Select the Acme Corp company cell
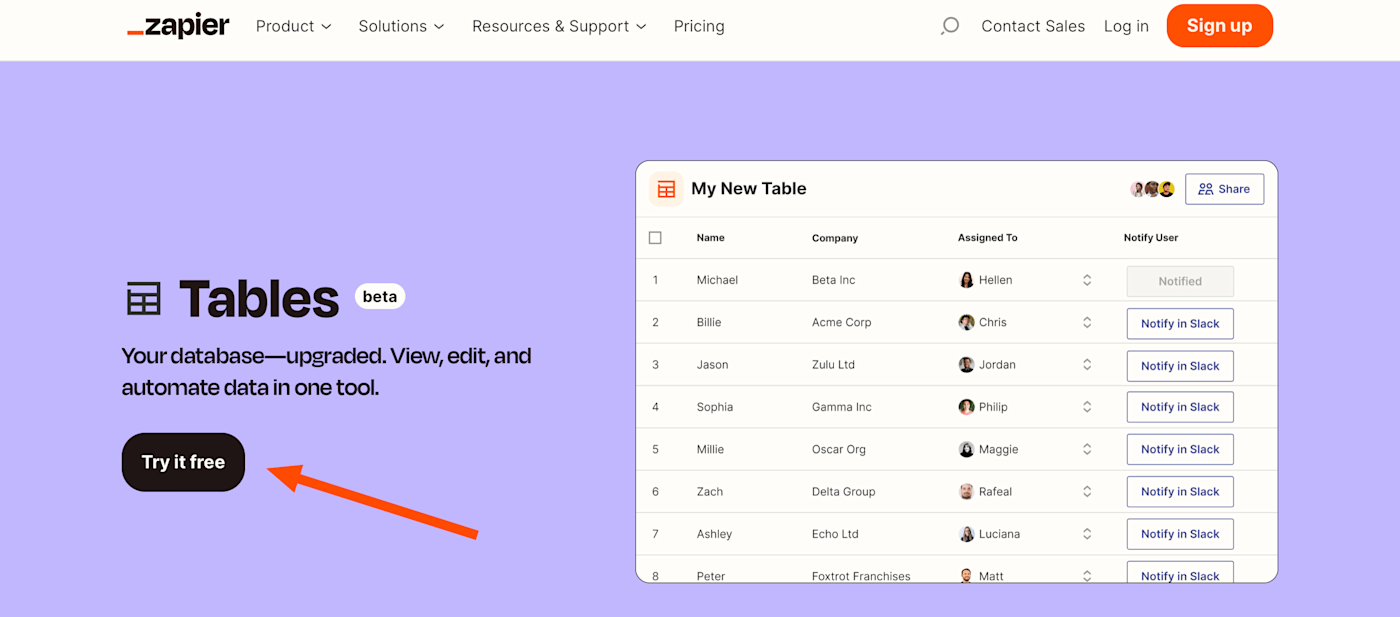The width and height of the screenshot is (1400, 617). tap(842, 322)
